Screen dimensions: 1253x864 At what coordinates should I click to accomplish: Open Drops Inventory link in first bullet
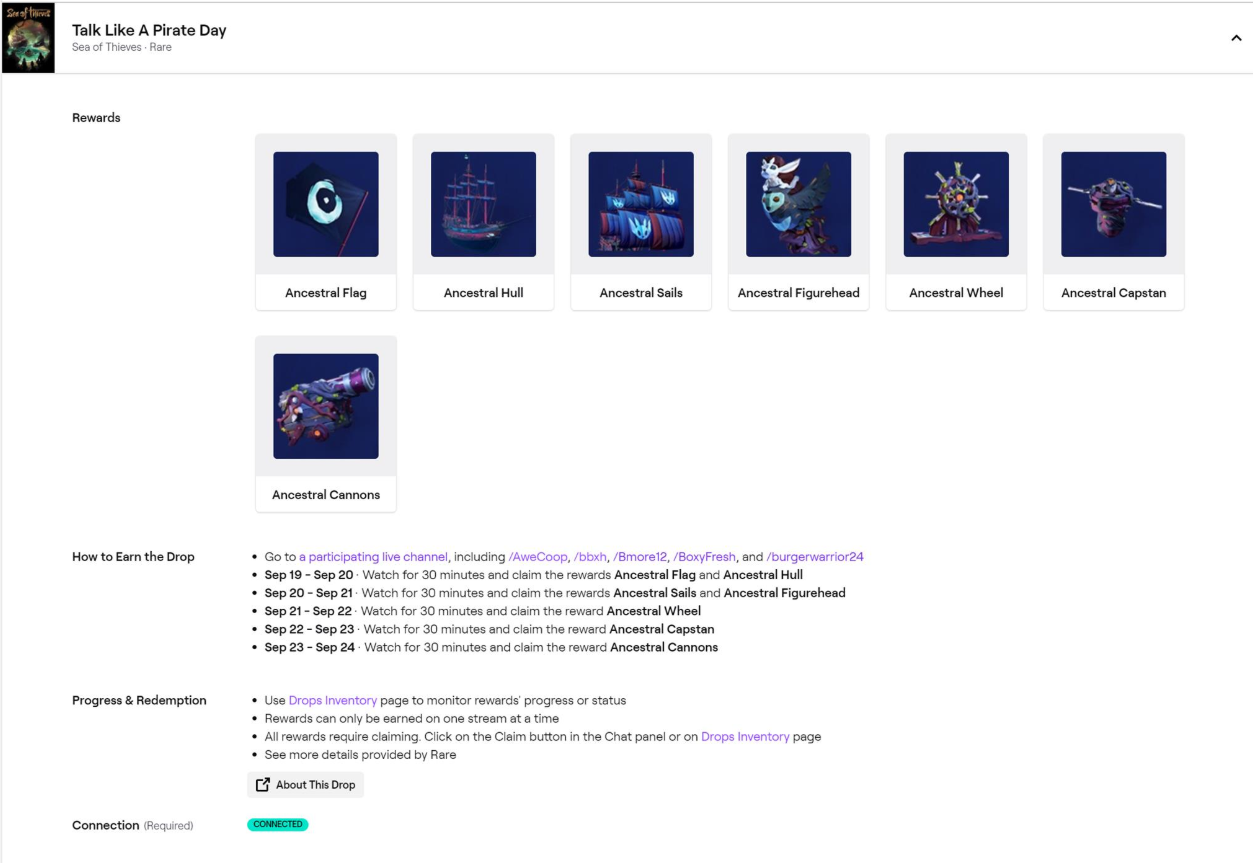pyautogui.click(x=332, y=701)
